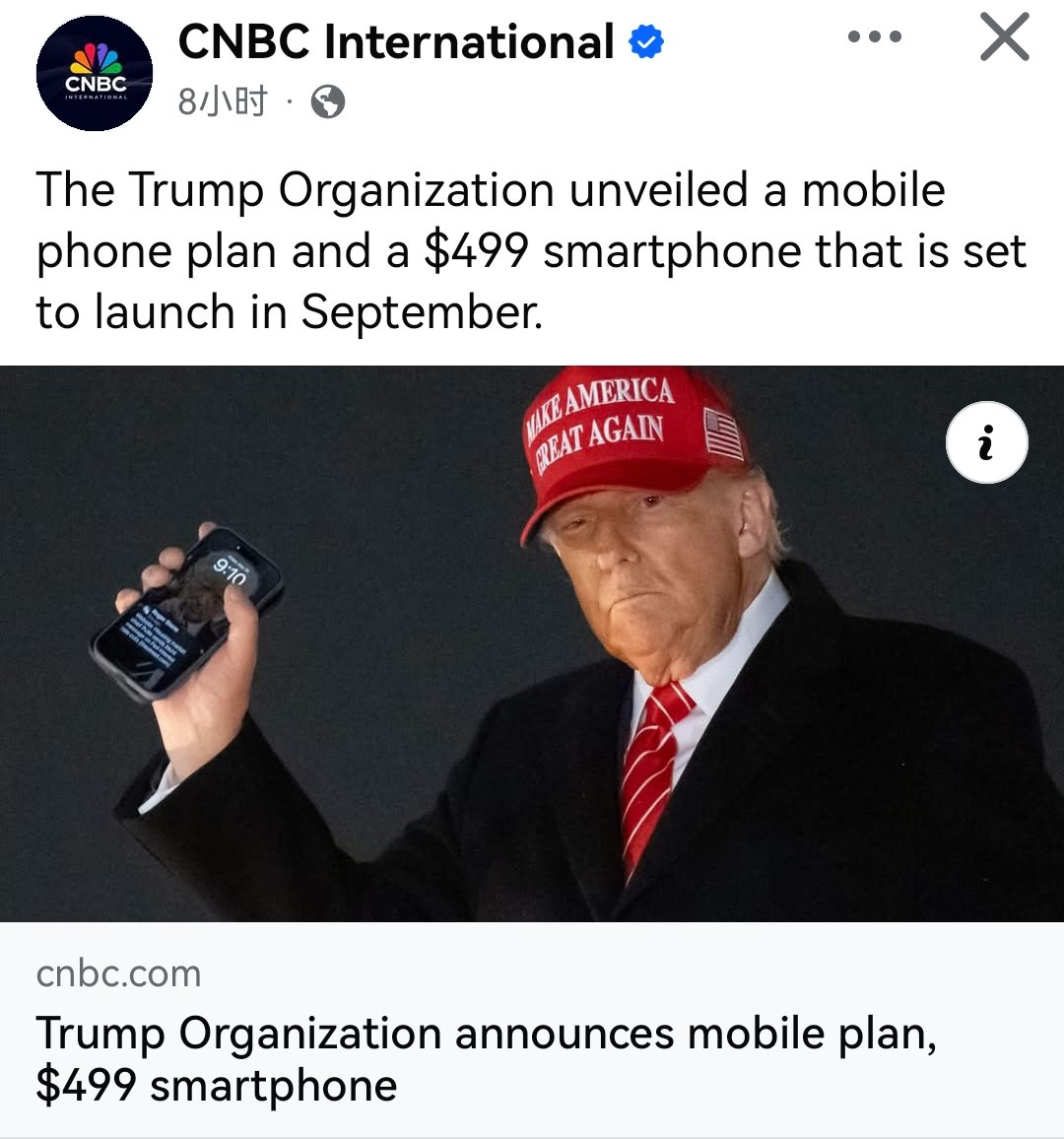Click the peacock logo inside the avatar
This screenshot has width=1064, height=1139.
(96, 58)
